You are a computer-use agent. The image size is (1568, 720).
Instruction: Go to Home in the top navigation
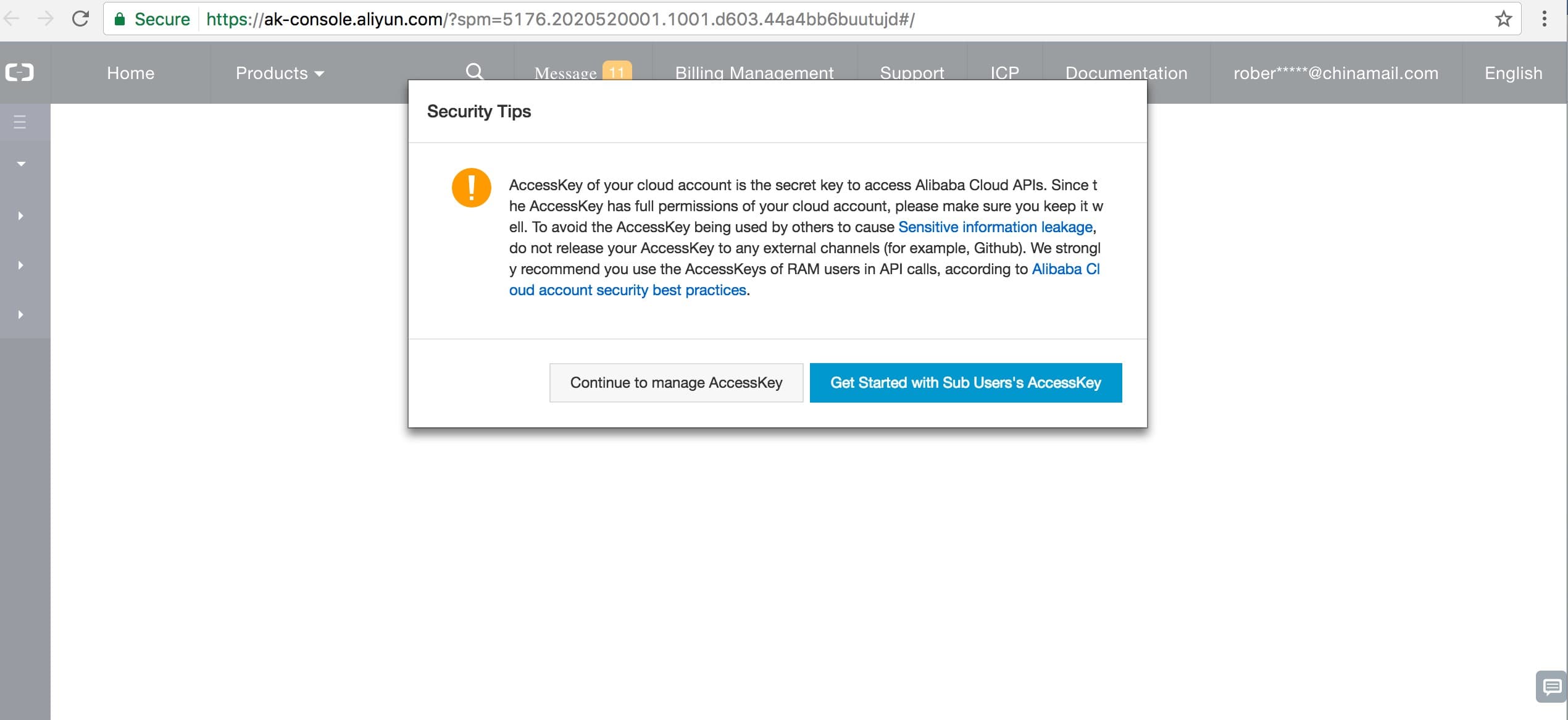pos(130,73)
